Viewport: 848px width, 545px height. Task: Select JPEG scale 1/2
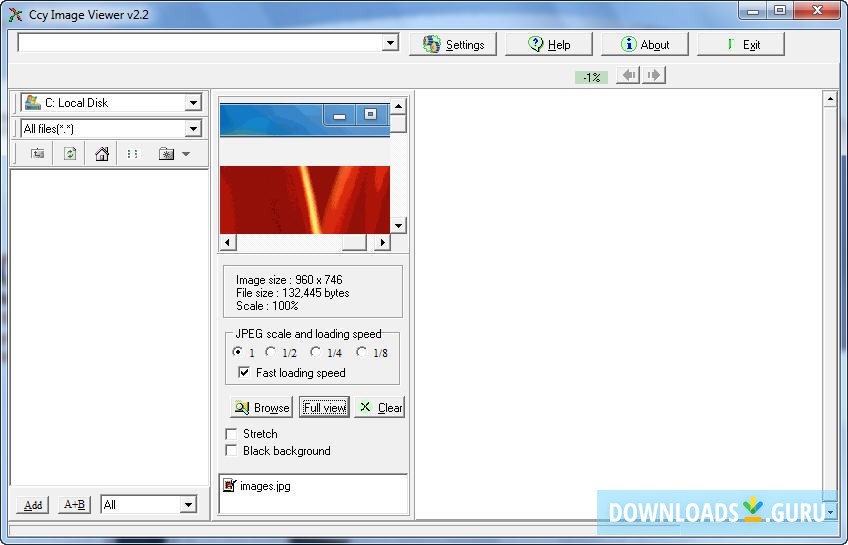tap(270, 352)
